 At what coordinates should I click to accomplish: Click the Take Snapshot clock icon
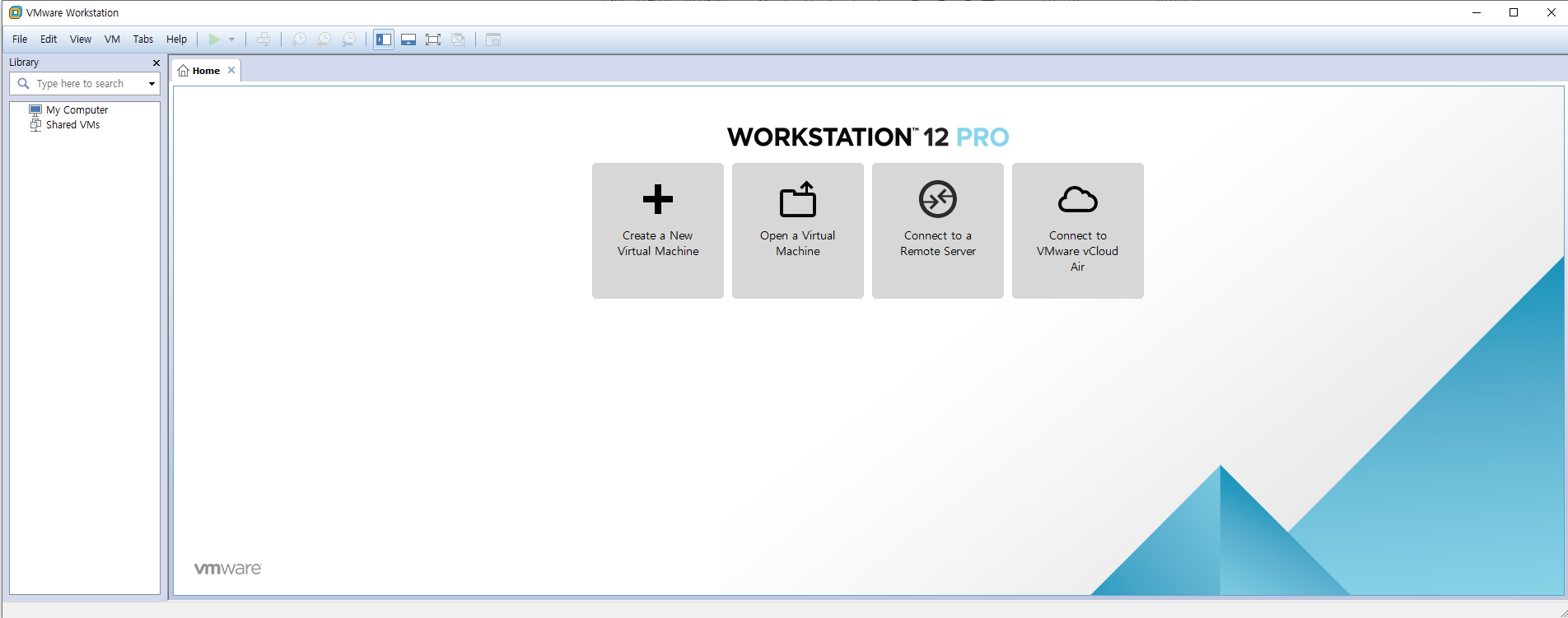(x=299, y=39)
